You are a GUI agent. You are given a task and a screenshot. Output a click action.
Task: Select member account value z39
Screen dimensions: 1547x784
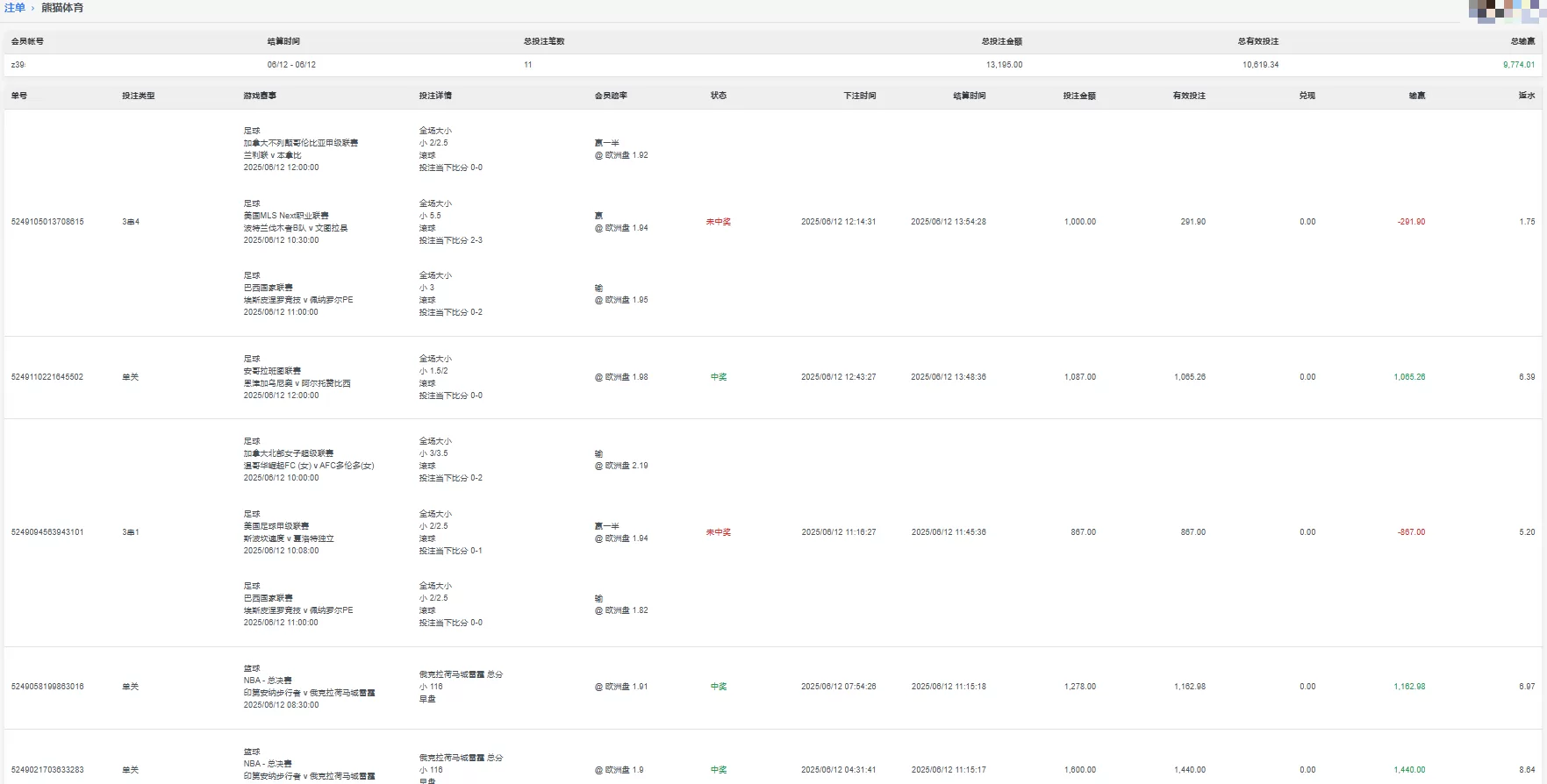pos(18,65)
